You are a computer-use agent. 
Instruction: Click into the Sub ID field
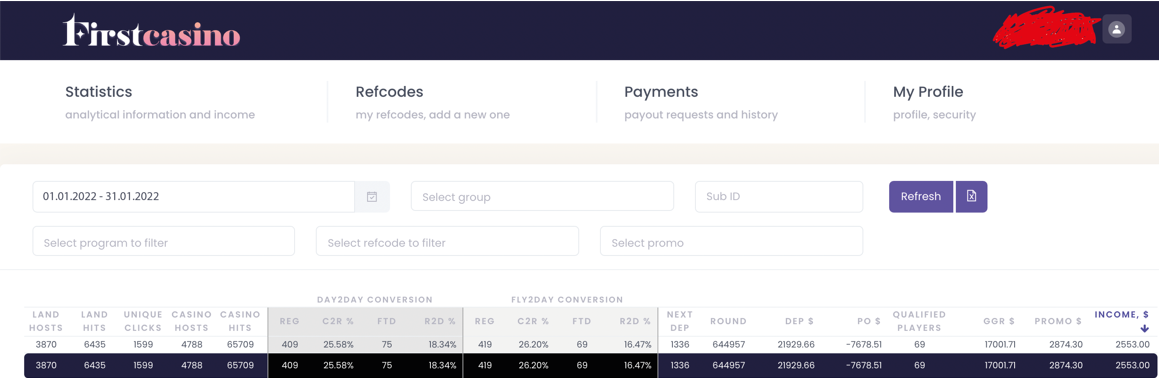pyautogui.click(x=779, y=197)
